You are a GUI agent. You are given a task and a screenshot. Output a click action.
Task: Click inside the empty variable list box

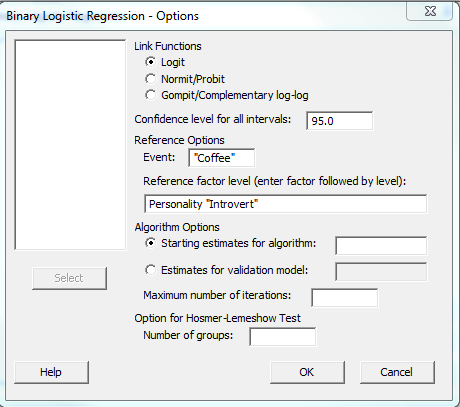tap(70, 145)
